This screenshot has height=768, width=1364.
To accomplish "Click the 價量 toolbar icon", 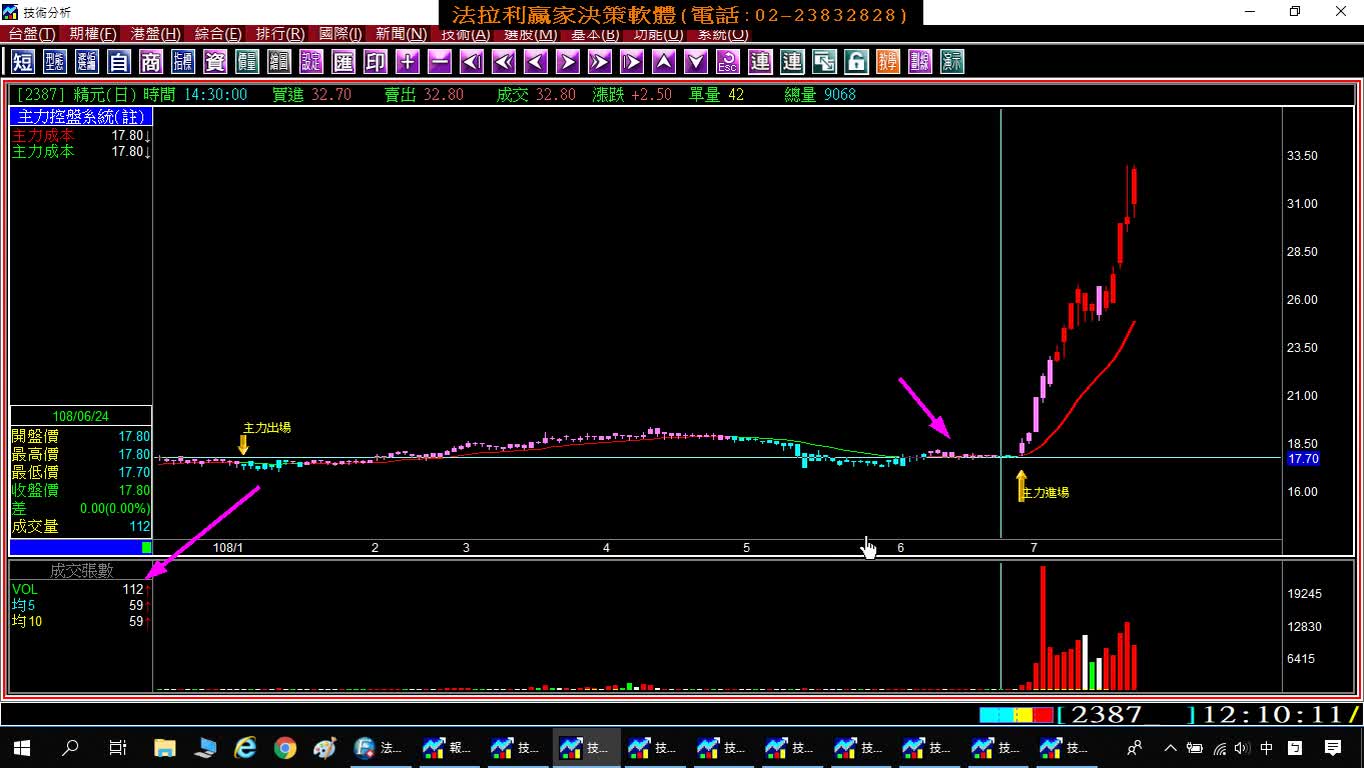I will click(247, 62).
